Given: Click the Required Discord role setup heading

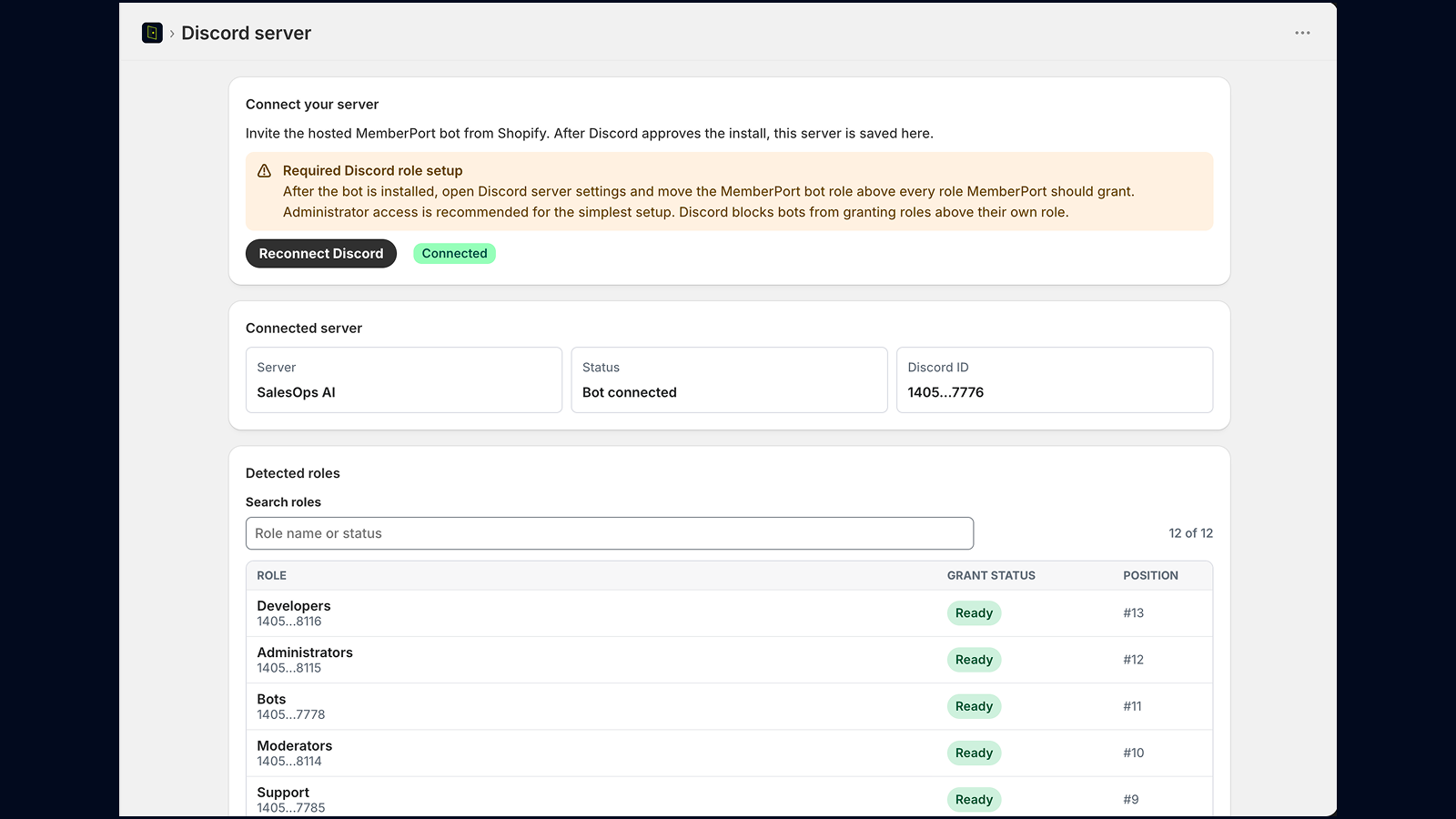Looking at the screenshot, I should point(372,171).
